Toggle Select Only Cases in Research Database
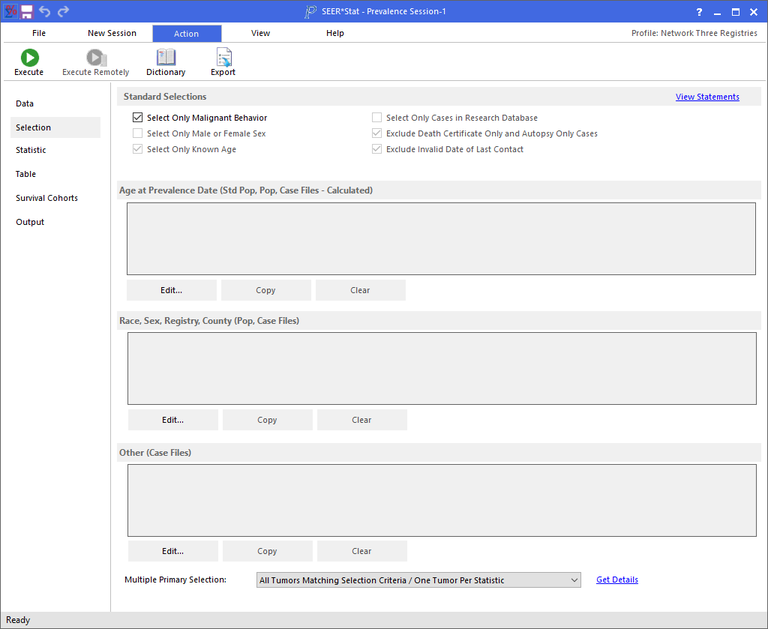768x629 pixels. (x=377, y=118)
